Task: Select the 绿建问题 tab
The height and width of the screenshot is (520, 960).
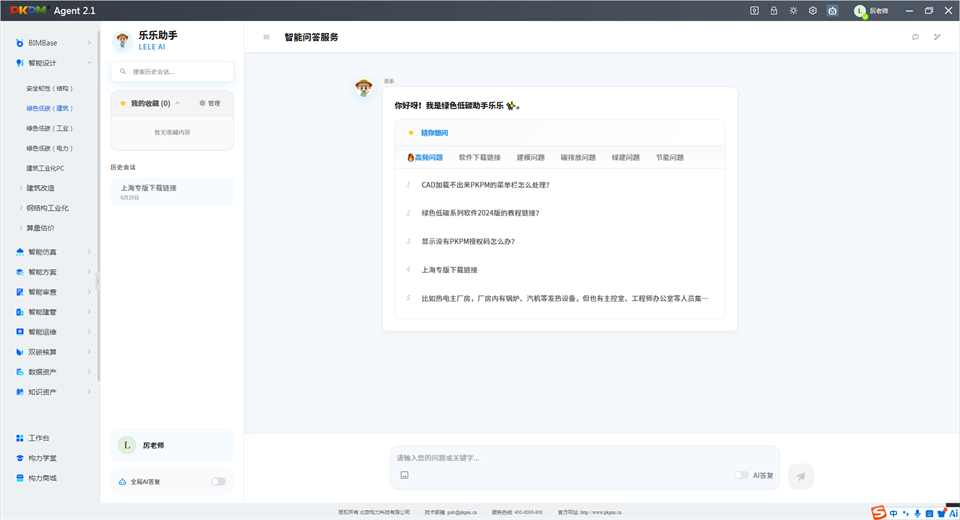Action: point(626,157)
